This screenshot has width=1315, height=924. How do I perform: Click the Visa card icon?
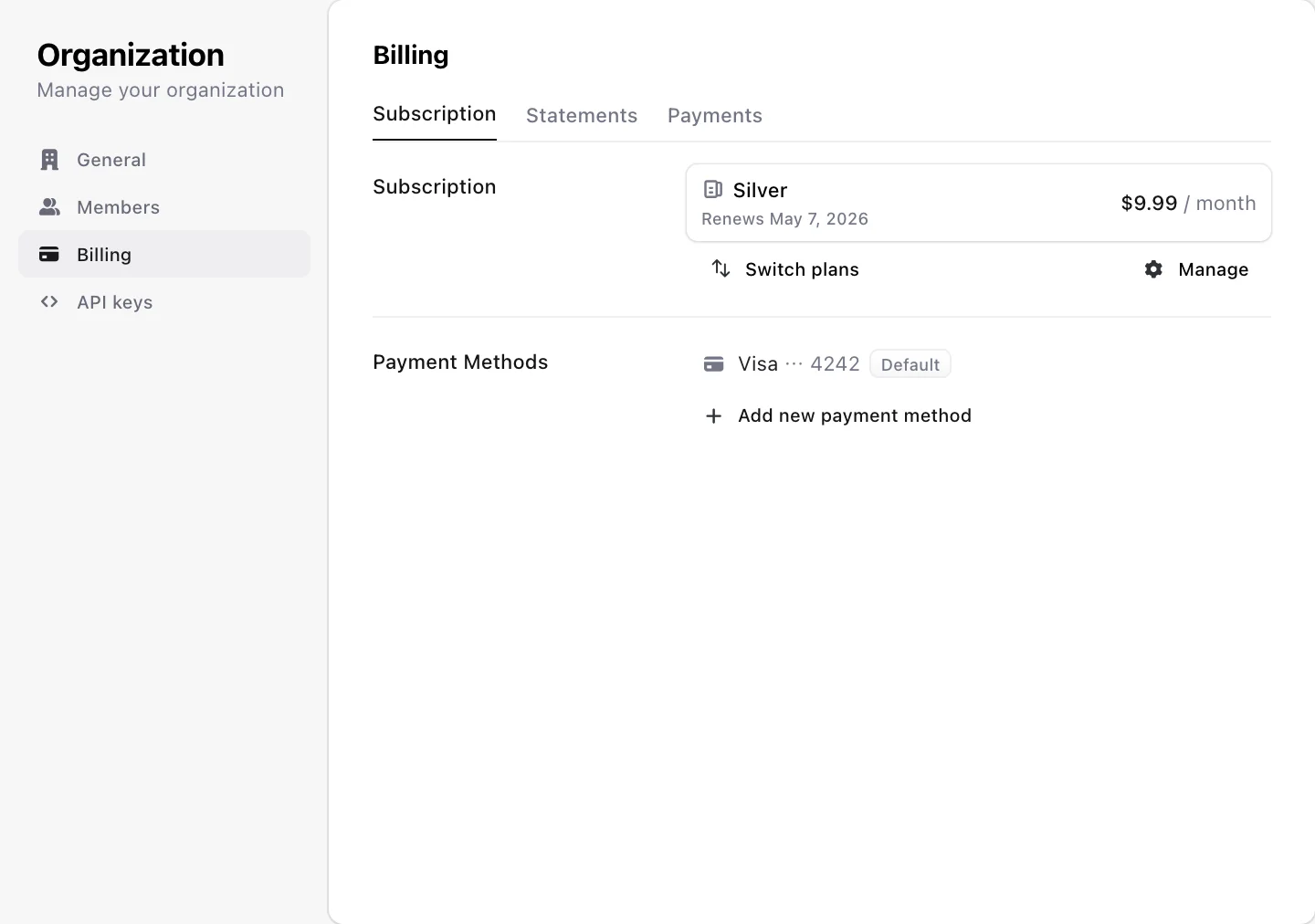coord(714,364)
